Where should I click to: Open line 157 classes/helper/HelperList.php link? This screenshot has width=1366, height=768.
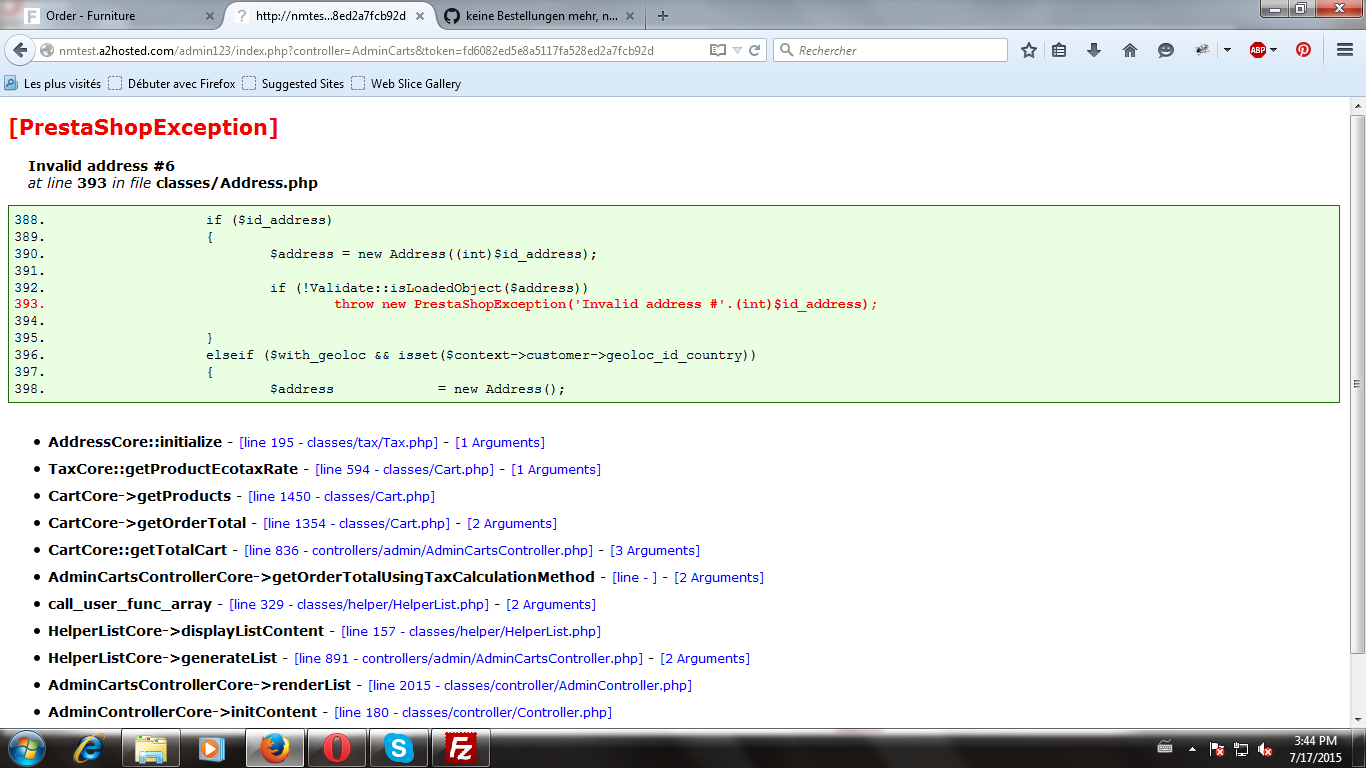click(471, 631)
